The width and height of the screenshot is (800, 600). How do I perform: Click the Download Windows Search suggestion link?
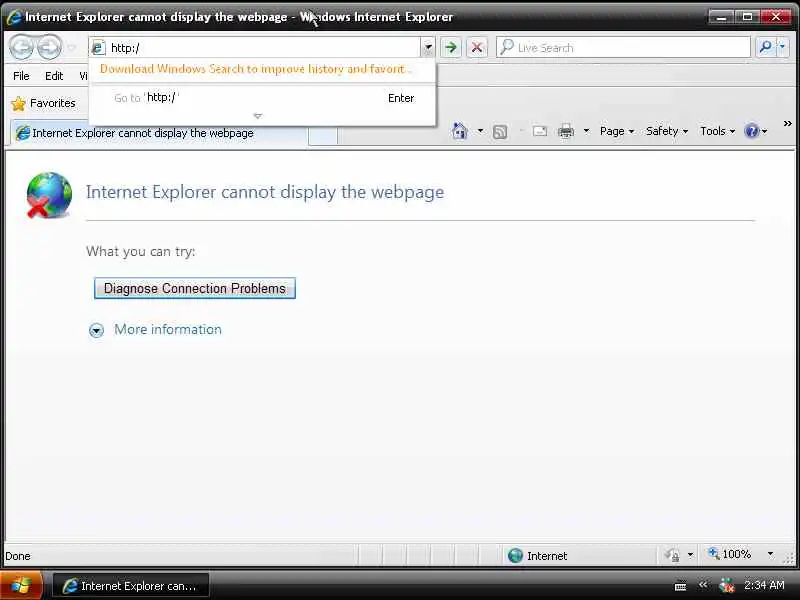[256, 69]
